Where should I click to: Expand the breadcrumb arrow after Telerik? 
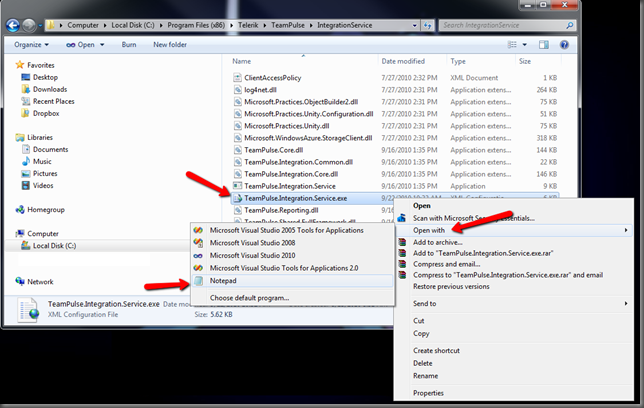click(x=265, y=25)
